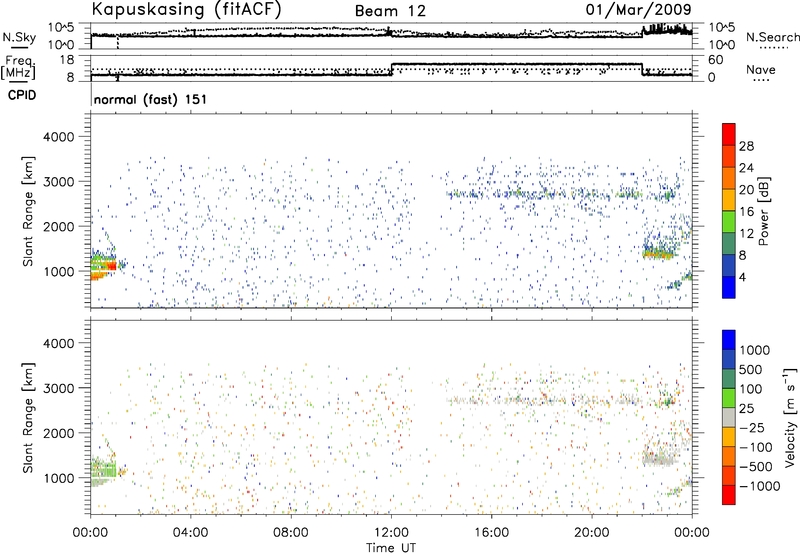Click the Power [dB] colorbar label

point(763,211)
